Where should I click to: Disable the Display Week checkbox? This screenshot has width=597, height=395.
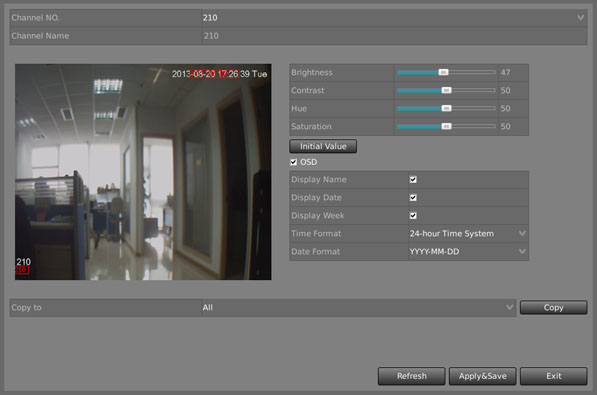413,216
